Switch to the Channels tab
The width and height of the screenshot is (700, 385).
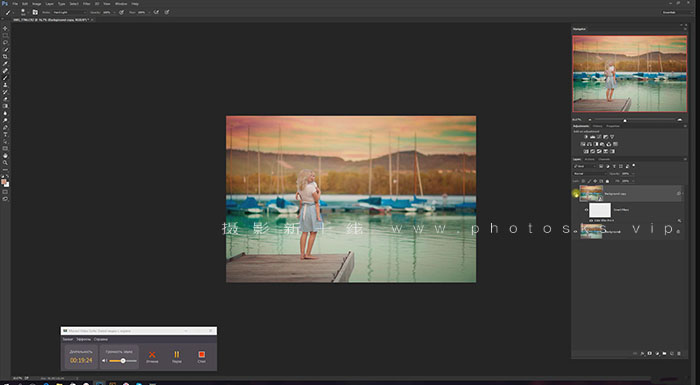coord(604,159)
